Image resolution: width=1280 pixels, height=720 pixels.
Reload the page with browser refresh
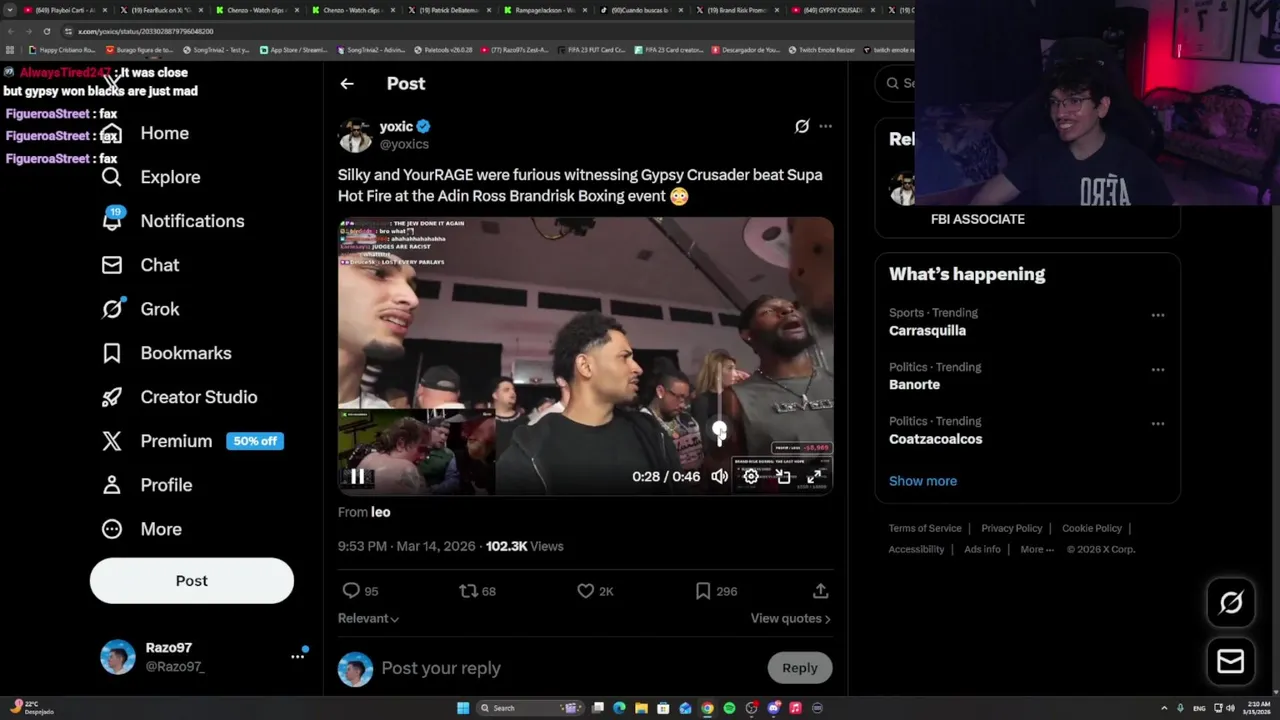coord(46,31)
